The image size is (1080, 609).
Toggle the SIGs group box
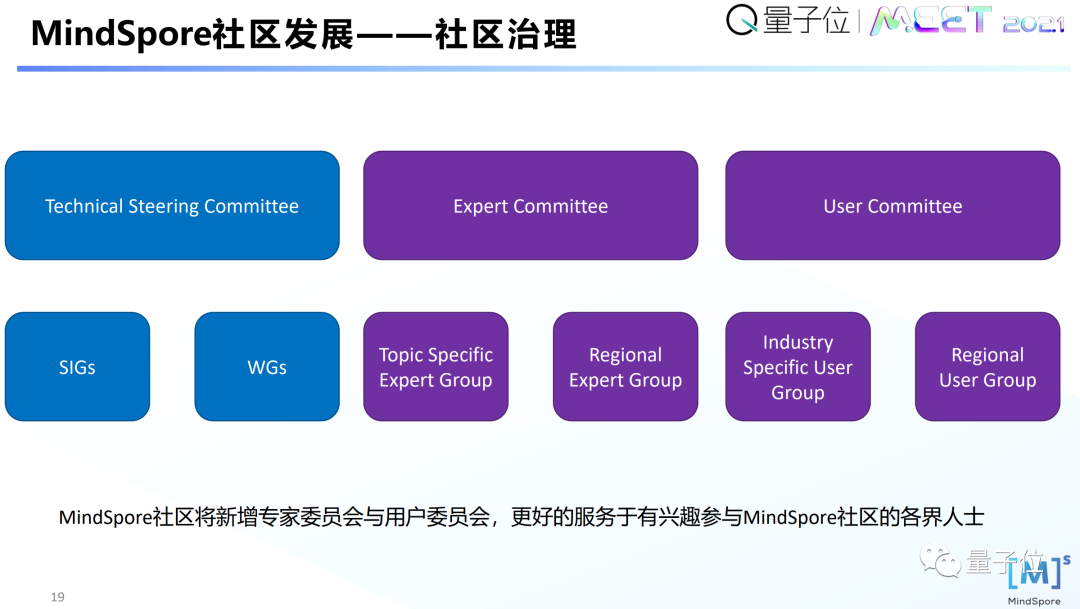pyautogui.click(x=77, y=366)
